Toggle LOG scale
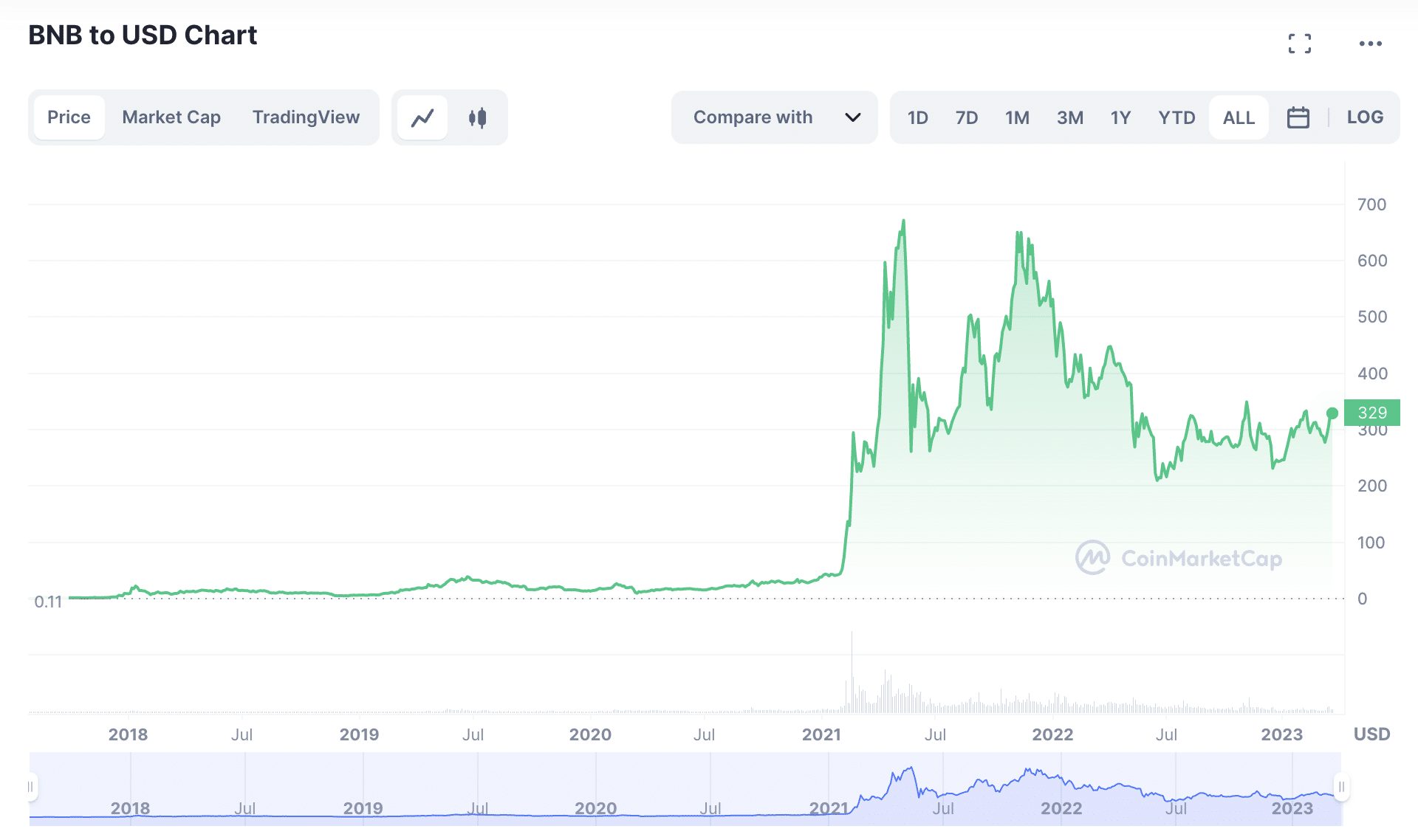The image size is (1418, 840). (1365, 117)
